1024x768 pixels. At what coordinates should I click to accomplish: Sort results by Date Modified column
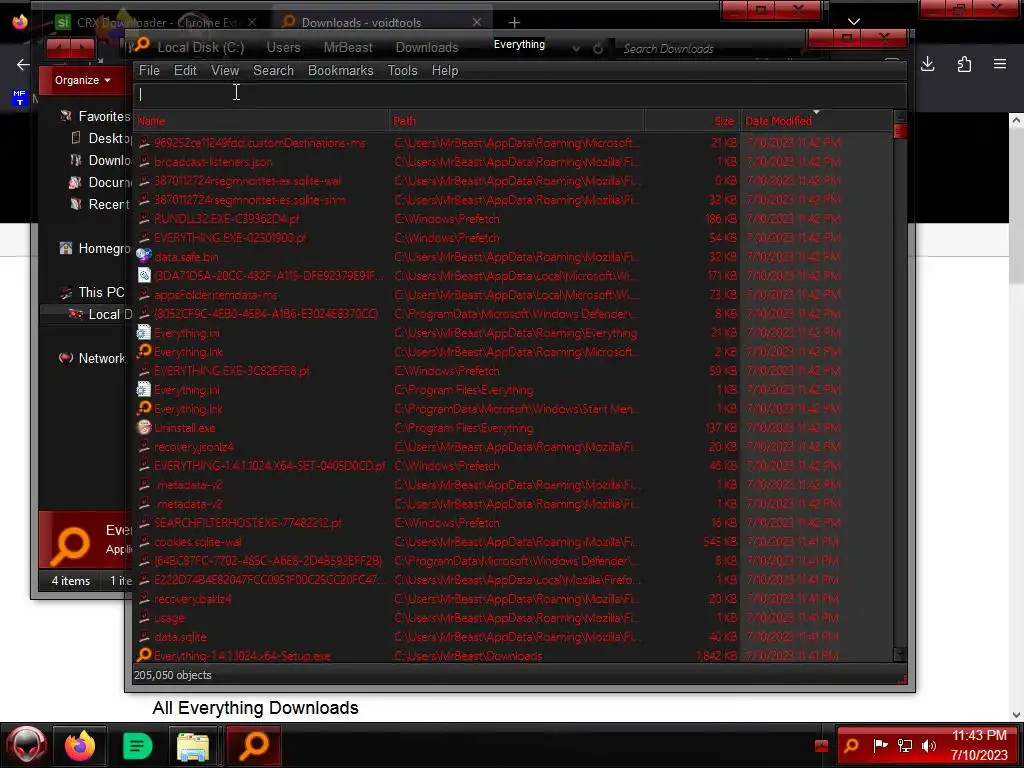pyautogui.click(x=816, y=121)
